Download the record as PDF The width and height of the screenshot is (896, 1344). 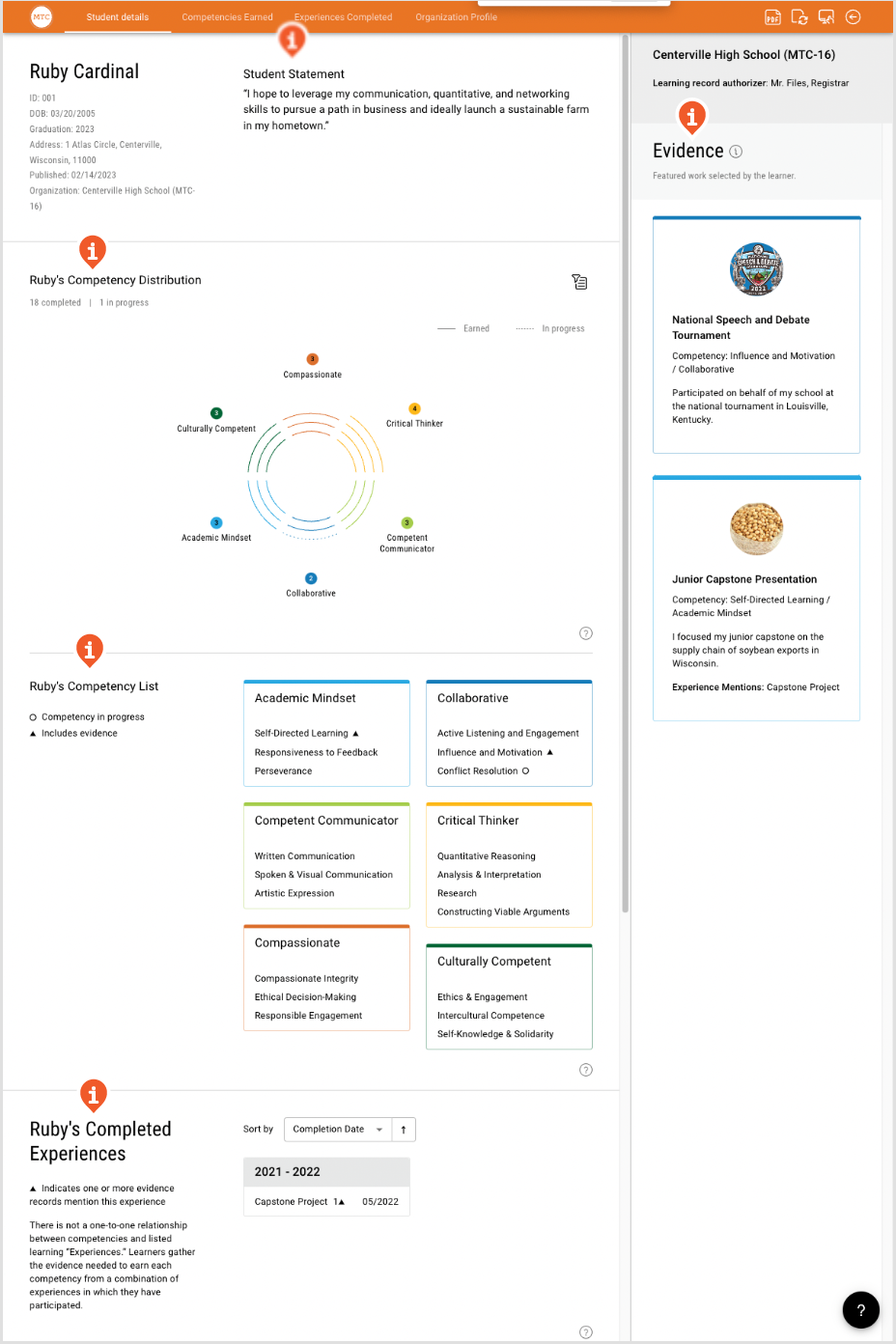pos(772,17)
